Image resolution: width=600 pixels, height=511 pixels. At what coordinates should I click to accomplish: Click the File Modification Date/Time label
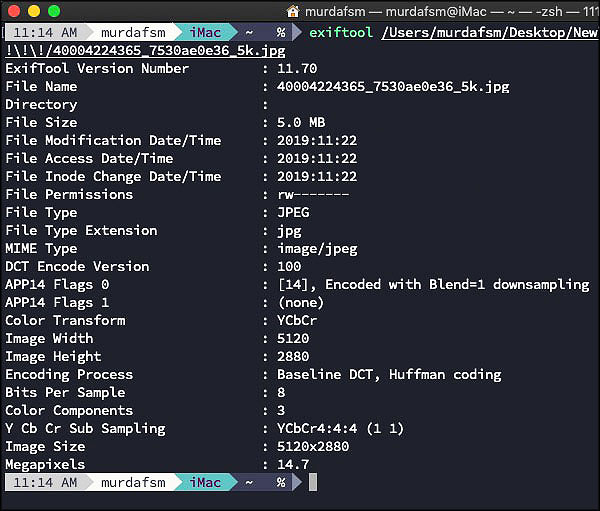113,140
